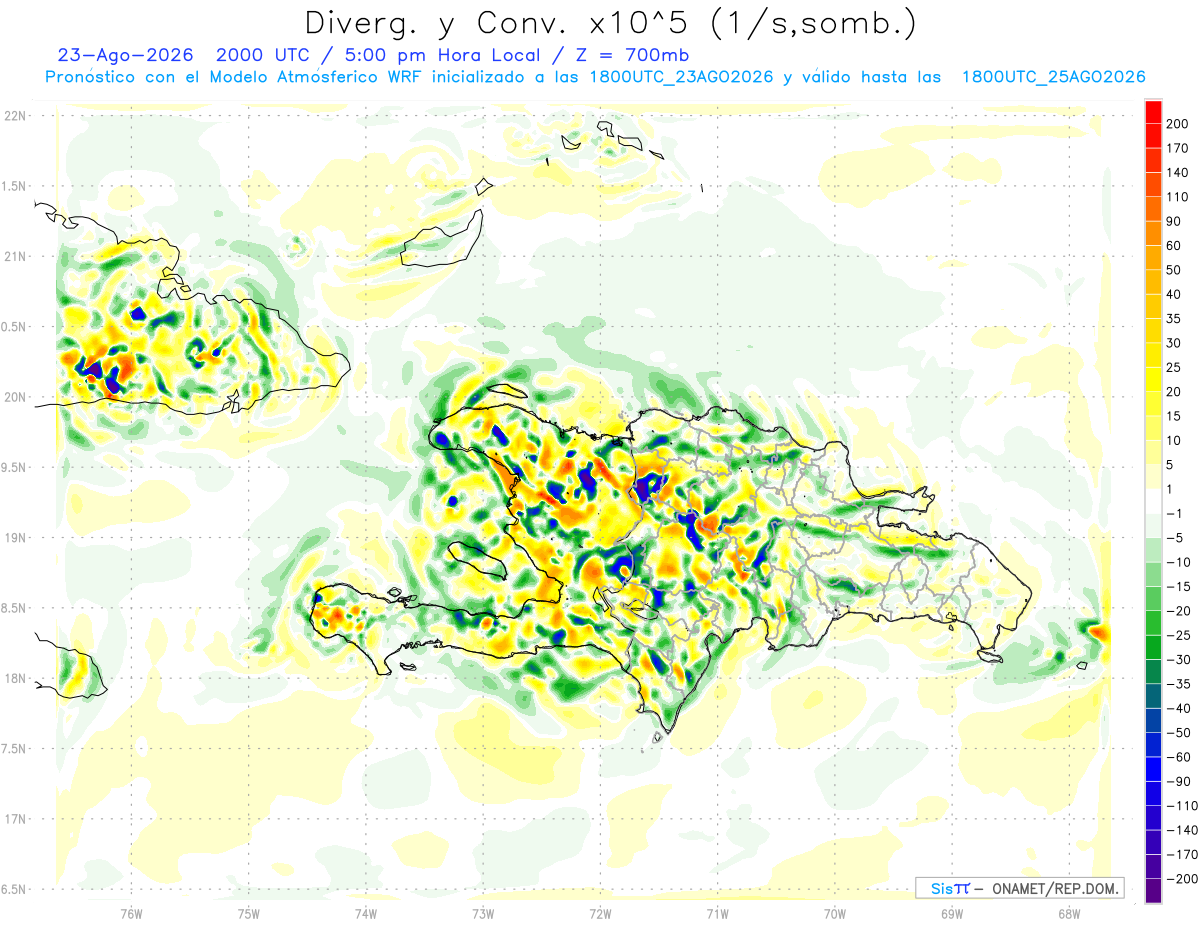This screenshot has height=927, width=1200.
Task: Click the top red swatch above 200
Action: (x=1153, y=111)
